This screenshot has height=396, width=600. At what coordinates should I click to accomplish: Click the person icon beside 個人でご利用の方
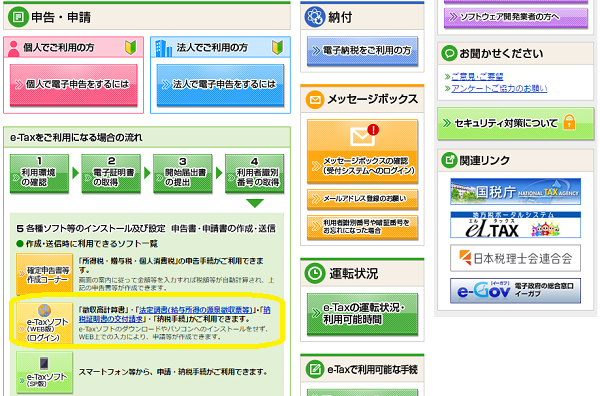click(13, 49)
